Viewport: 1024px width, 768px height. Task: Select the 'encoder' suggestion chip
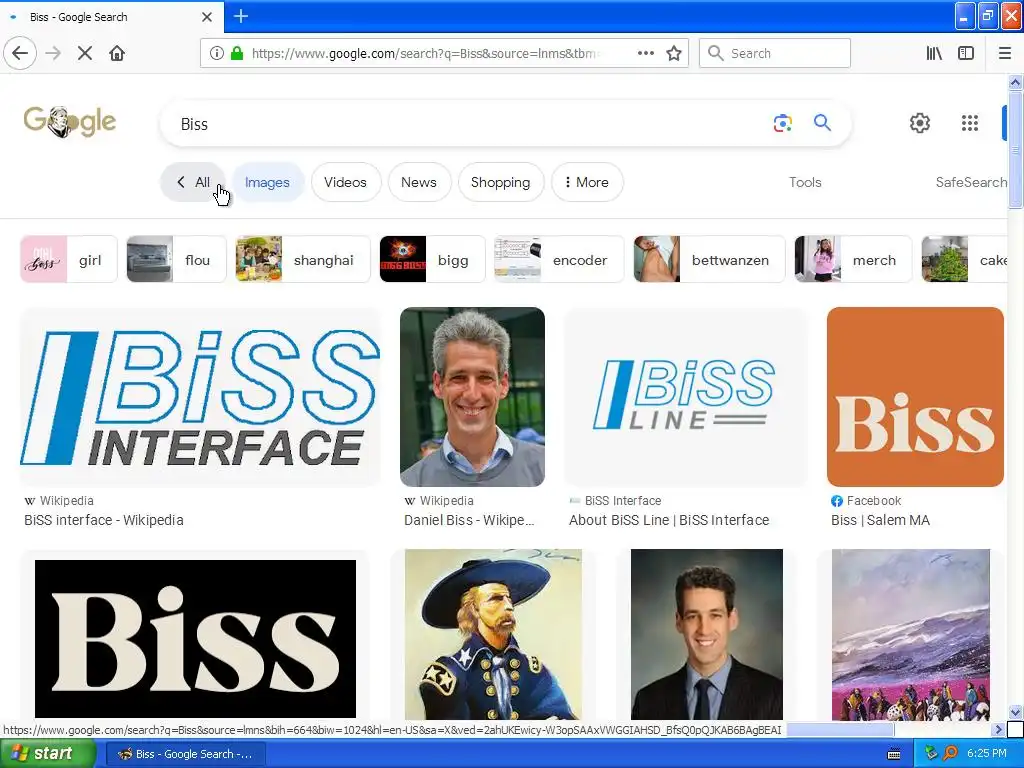[559, 259]
